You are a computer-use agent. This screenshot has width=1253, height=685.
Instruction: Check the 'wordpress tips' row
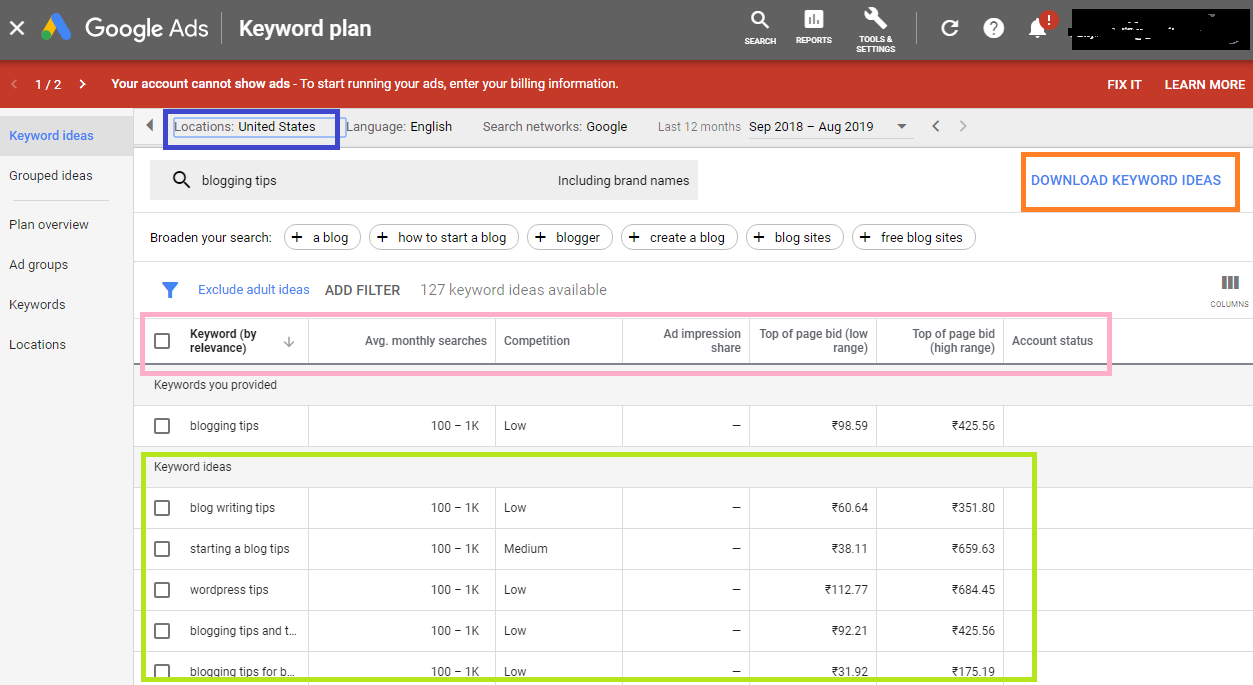tap(162, 590)
